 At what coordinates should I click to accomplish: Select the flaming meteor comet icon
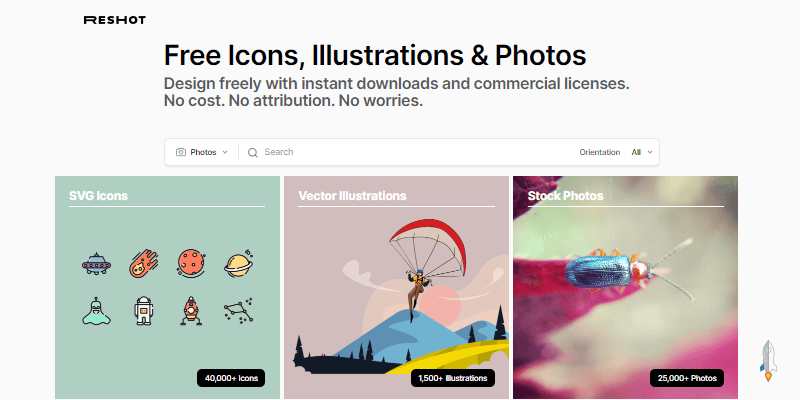pos(143,263)
